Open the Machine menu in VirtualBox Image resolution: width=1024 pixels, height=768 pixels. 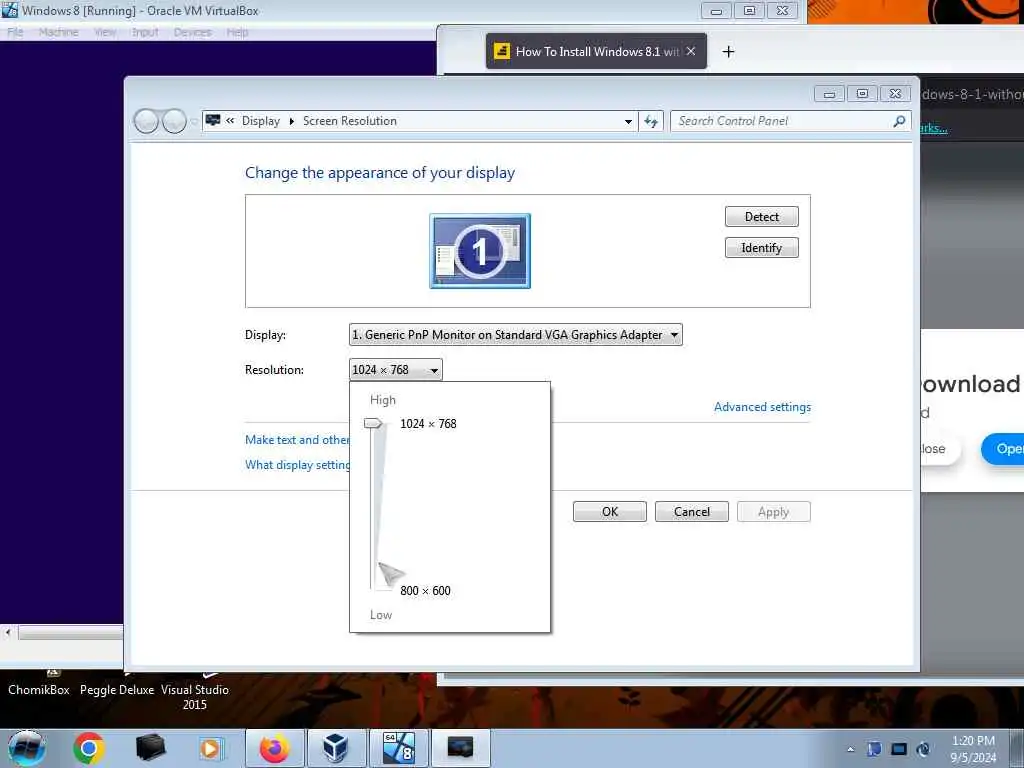[x=58, y=32]
